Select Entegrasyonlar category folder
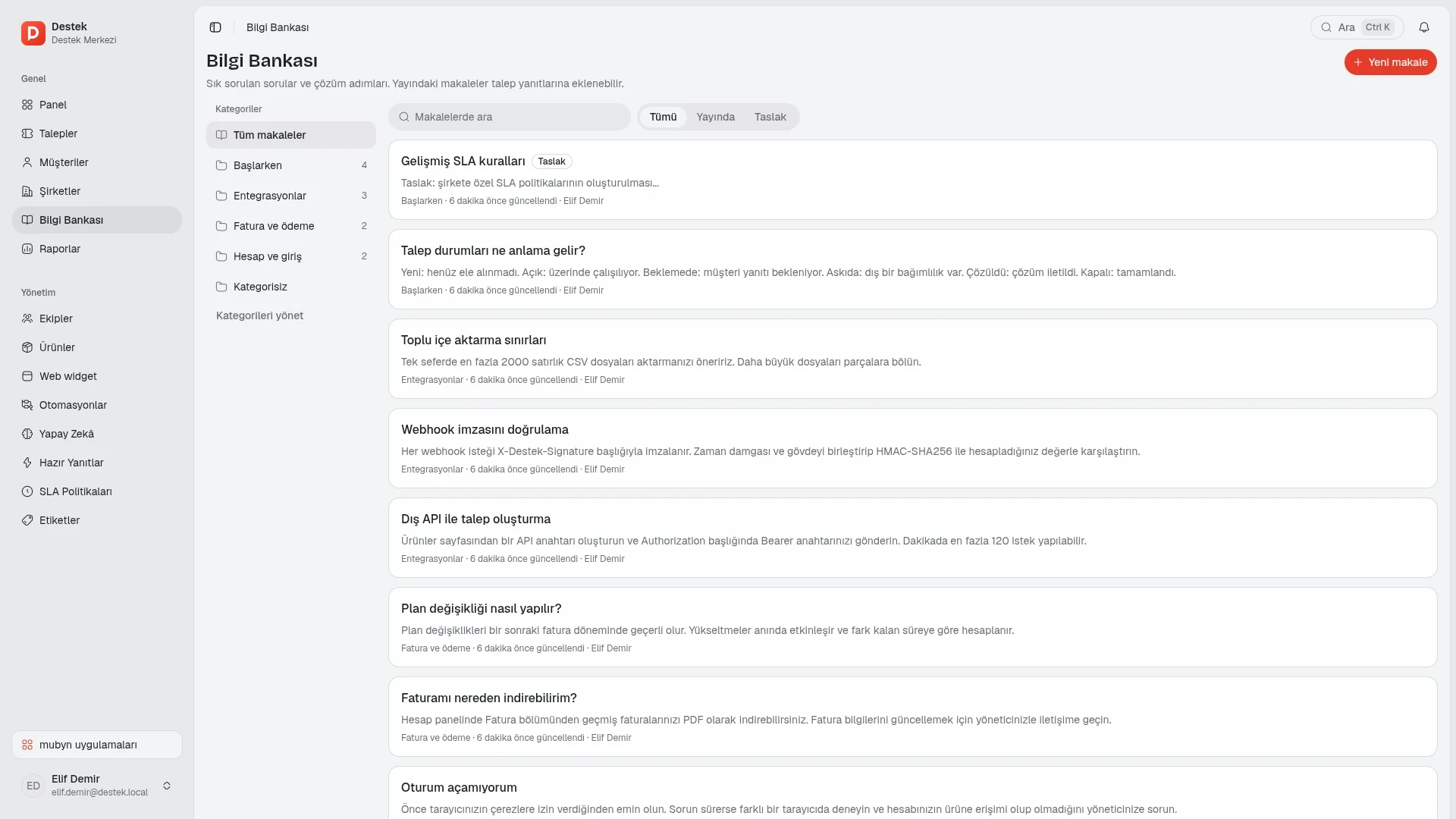The height and width of the screenshot is (819, 1456). click(291, 196)
